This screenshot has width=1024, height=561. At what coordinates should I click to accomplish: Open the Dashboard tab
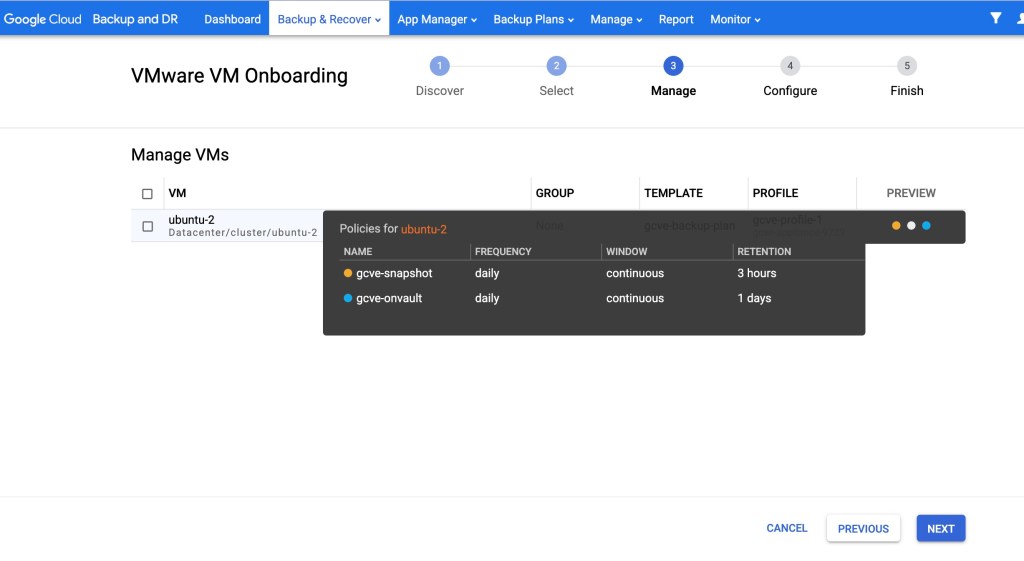[232, 19]
